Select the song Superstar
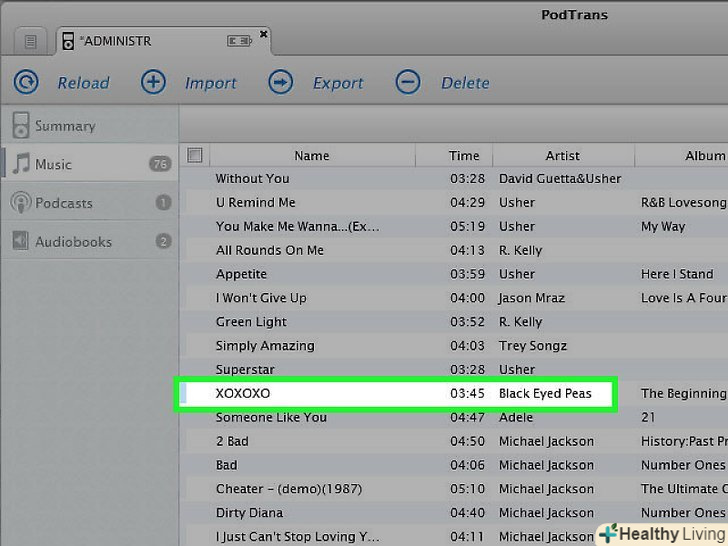Viewport: 728px width, 546px height. tap(454, 369)
